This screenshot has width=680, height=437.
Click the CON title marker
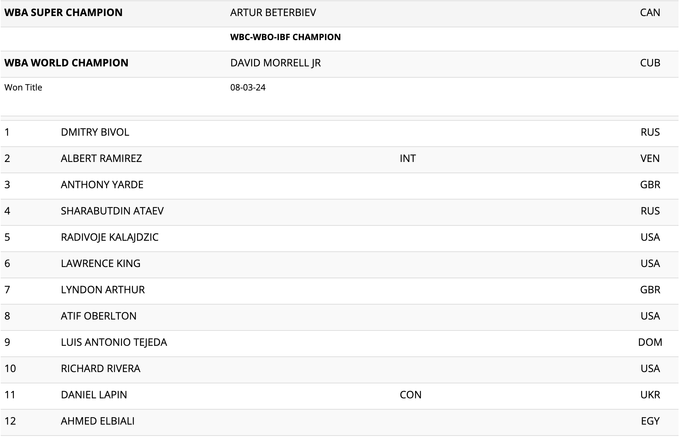pyautogui.click(x=410, y=395)
